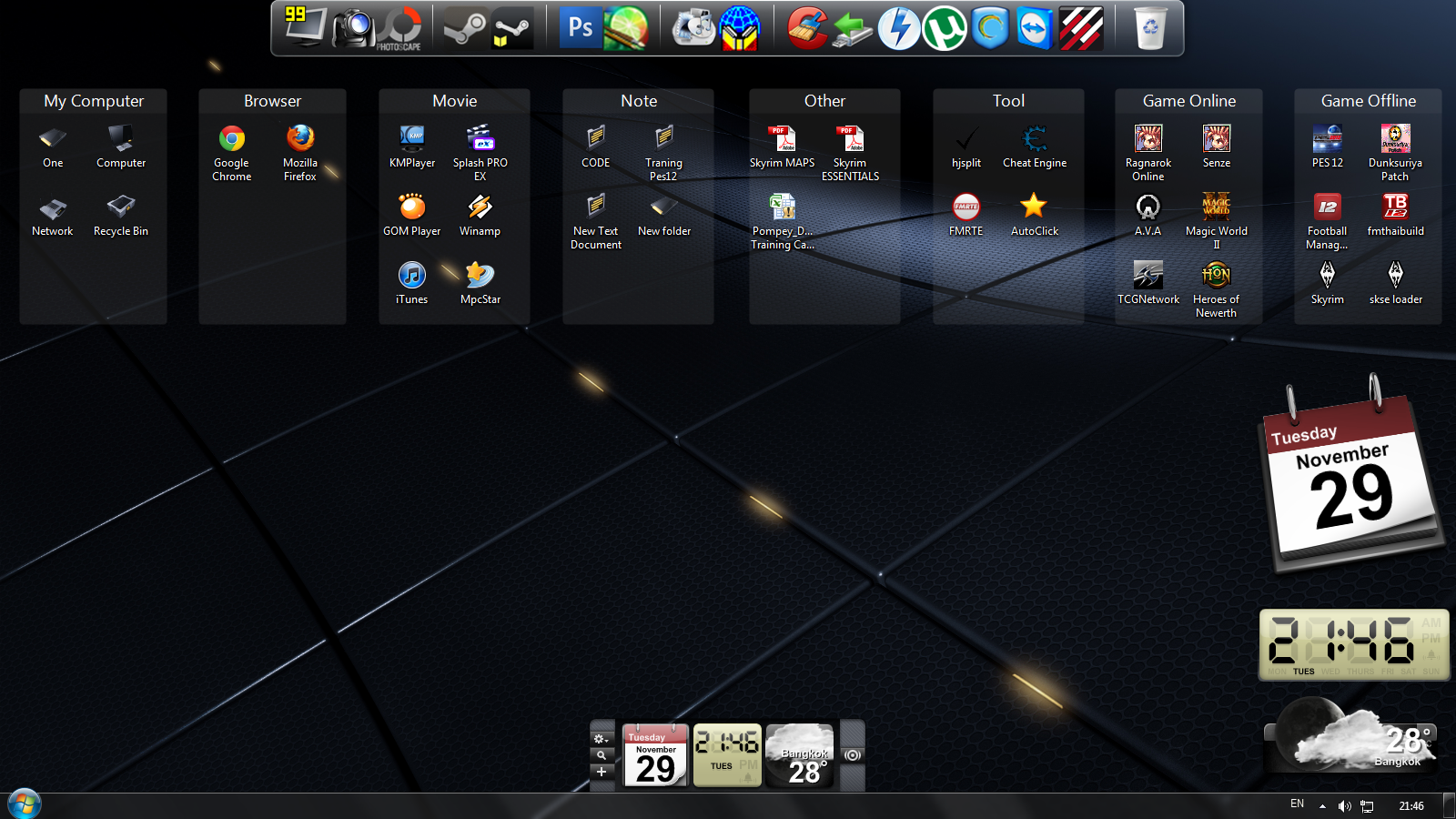
Task: Select the PES 12 game icon
Action: (x=1328, y=147)
